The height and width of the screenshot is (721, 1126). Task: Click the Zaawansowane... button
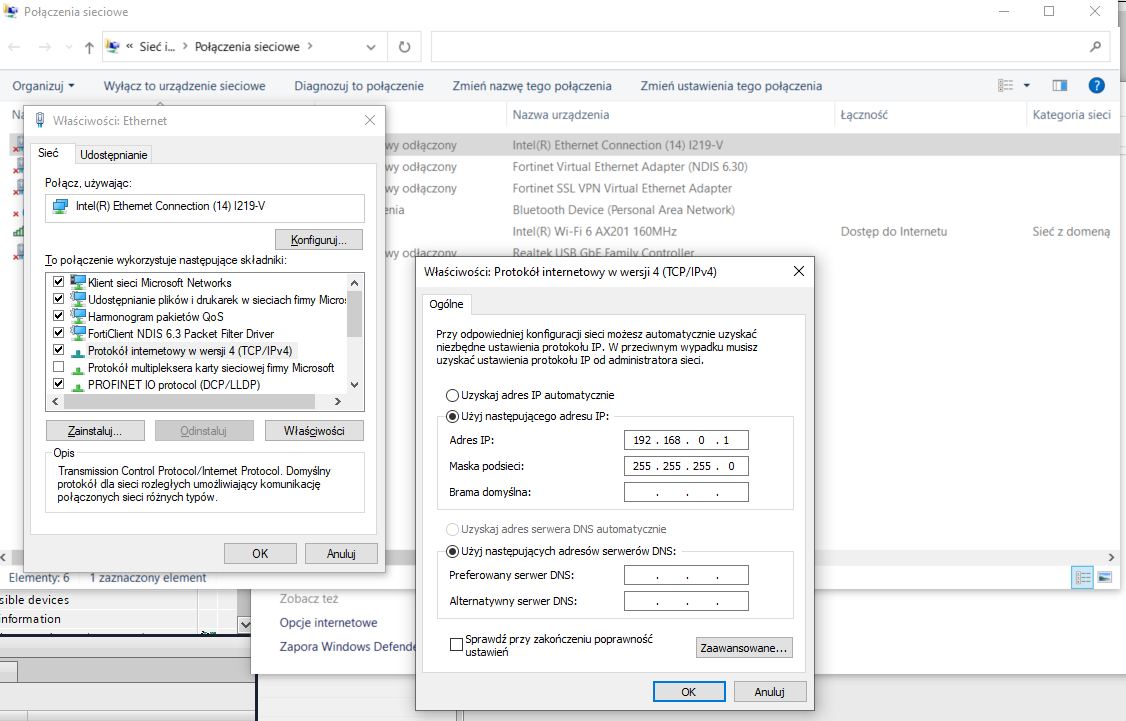744,648
